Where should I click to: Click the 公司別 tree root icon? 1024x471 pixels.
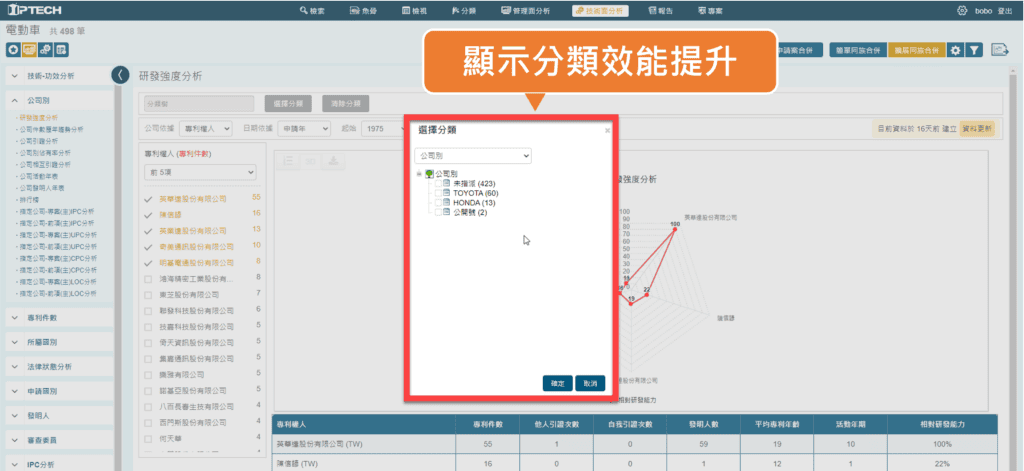[430, 173]
